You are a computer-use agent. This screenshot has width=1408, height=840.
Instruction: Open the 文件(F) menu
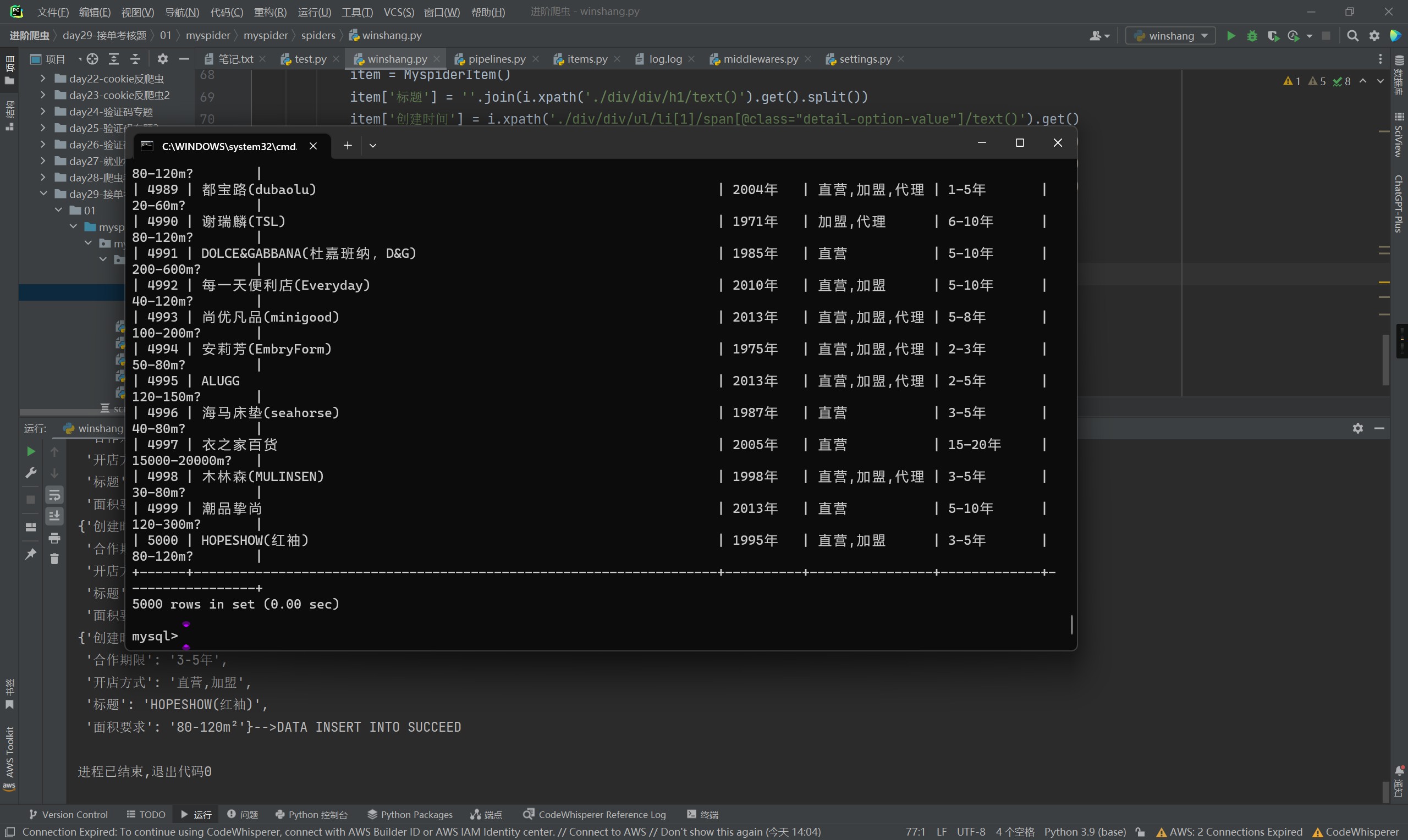click(53, 12)
